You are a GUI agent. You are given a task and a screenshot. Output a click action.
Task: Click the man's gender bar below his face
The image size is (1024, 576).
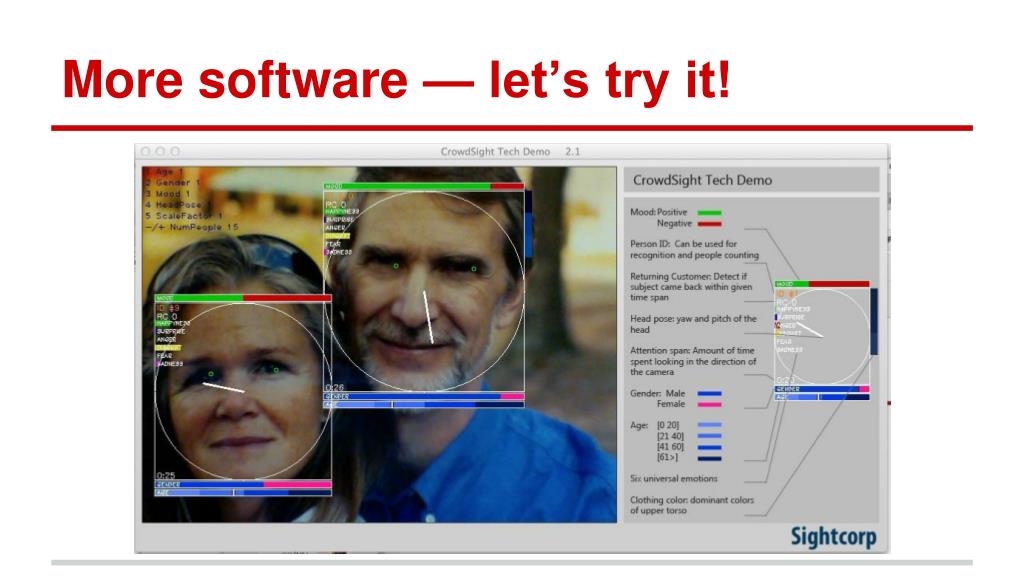pyautogui.click(x=424, y=396)
